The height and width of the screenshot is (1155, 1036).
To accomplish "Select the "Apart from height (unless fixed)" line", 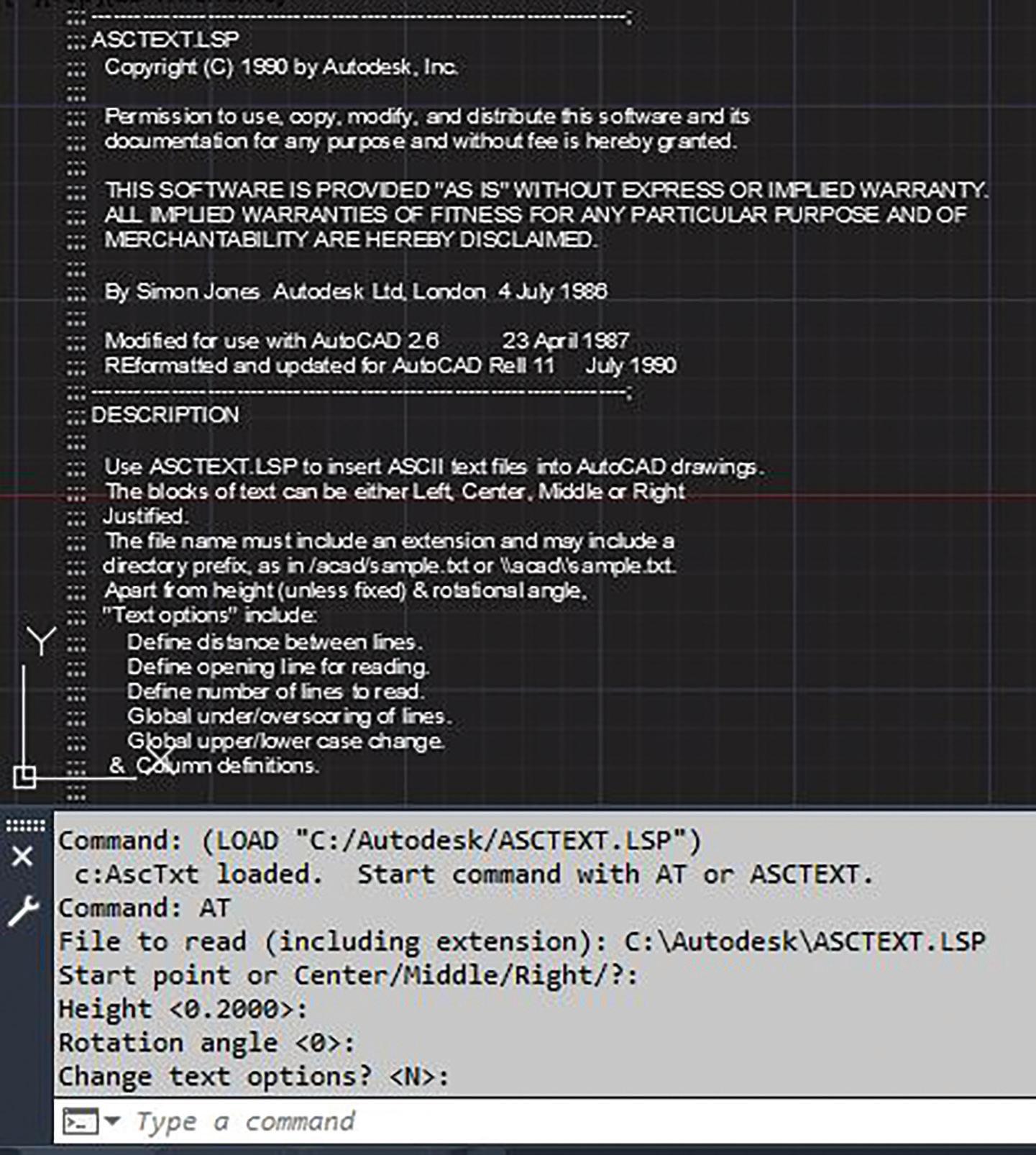I will pyautogui.click(x=346, y=591).
